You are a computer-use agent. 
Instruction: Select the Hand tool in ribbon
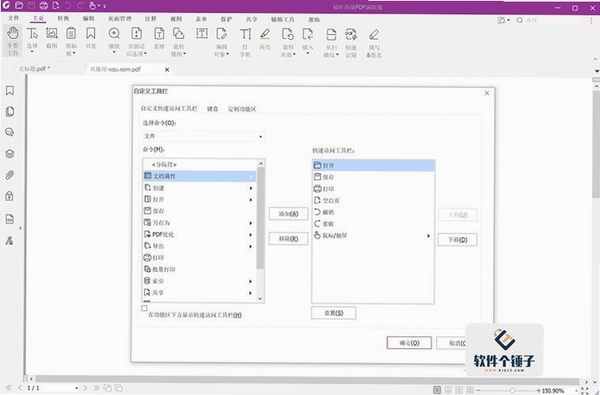(x=13, y=41)
